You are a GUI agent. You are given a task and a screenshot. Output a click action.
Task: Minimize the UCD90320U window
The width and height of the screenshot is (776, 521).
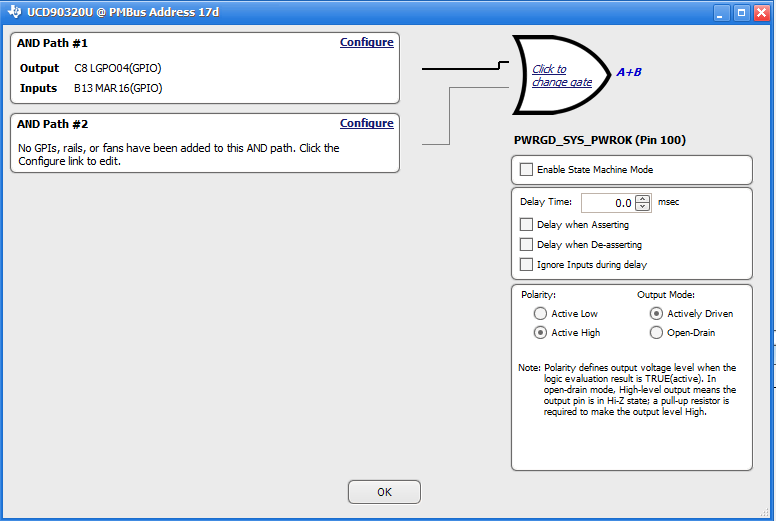[x=722, y=12]
